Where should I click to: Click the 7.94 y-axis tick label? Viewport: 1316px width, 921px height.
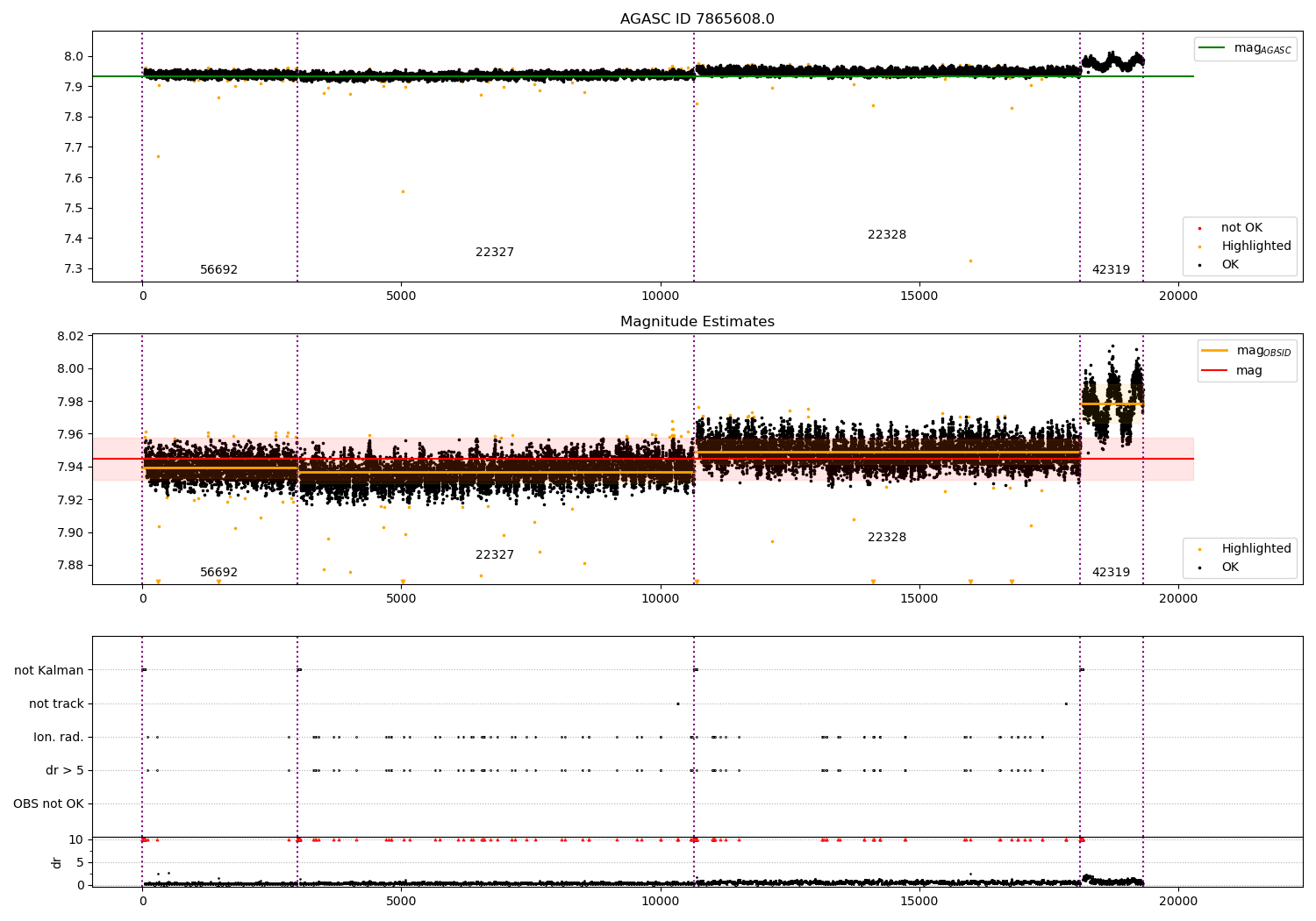click(x=70, y=467)
